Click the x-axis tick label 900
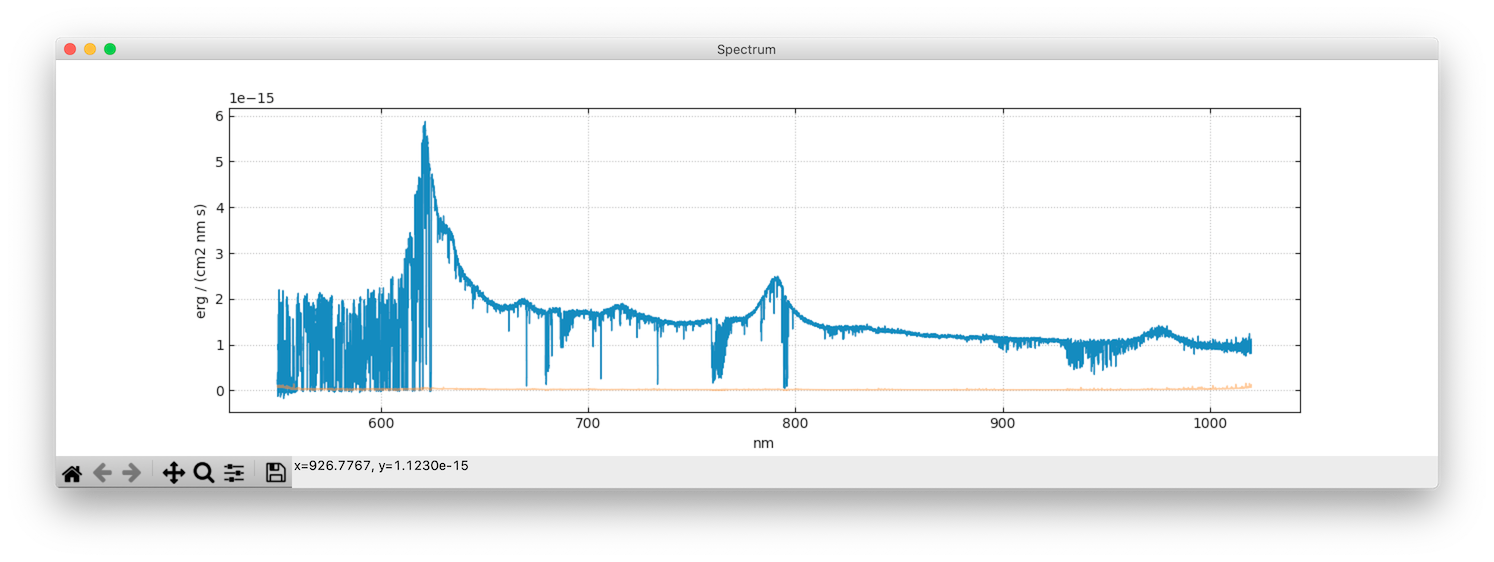 pos(1003,424)
